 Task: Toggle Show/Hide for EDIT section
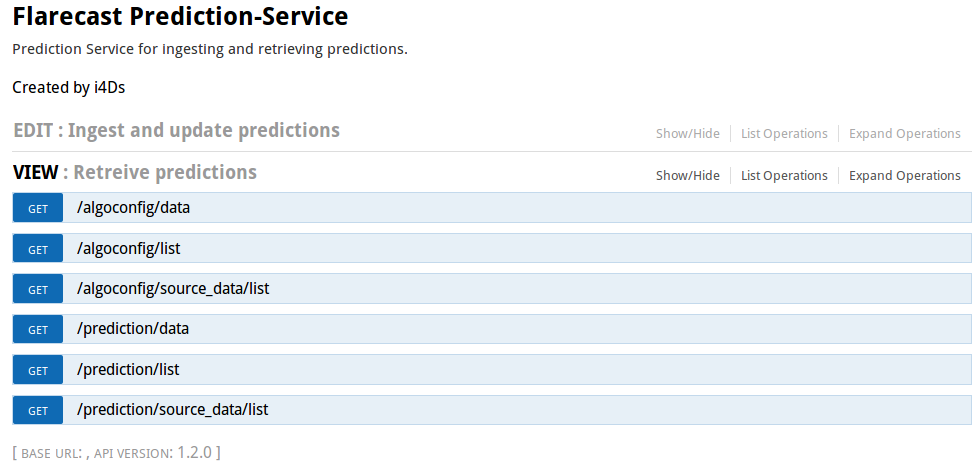[687, 134]
